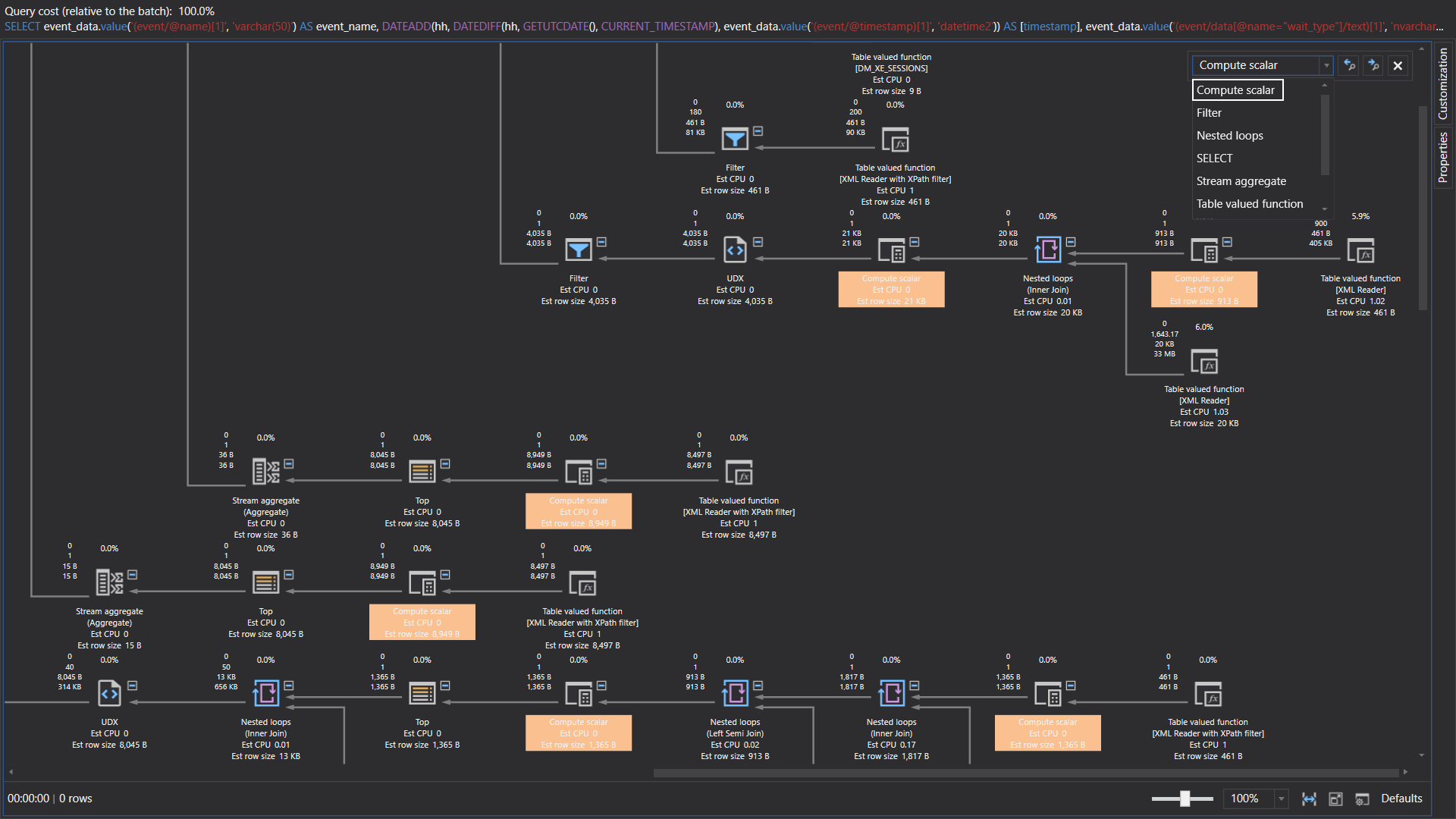Collapse the Nested loops node with row size 13 KB
This screenshot has height=819, width=1456.
tap(289, 686)
